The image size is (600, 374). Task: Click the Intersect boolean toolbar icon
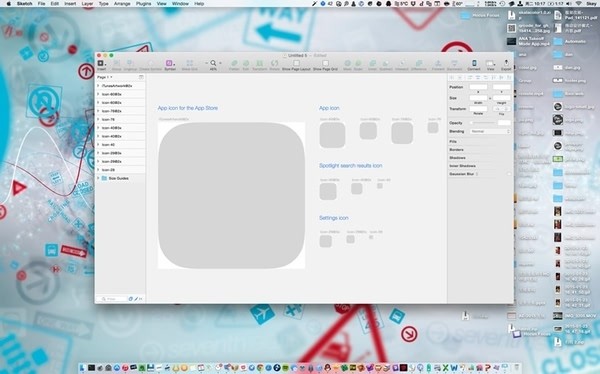click(402, 64)
